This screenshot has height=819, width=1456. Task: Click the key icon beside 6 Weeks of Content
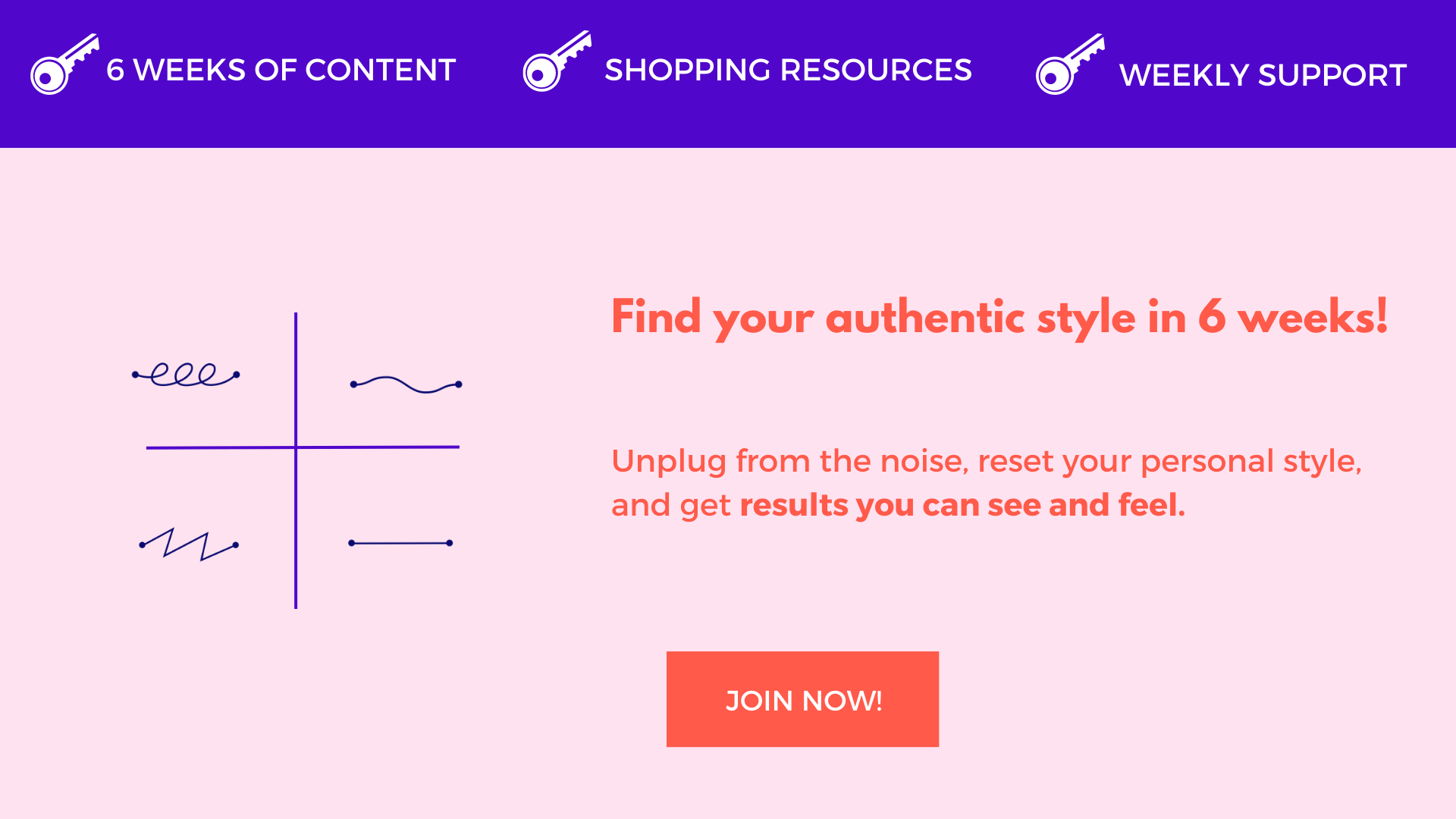pos(64,64)
